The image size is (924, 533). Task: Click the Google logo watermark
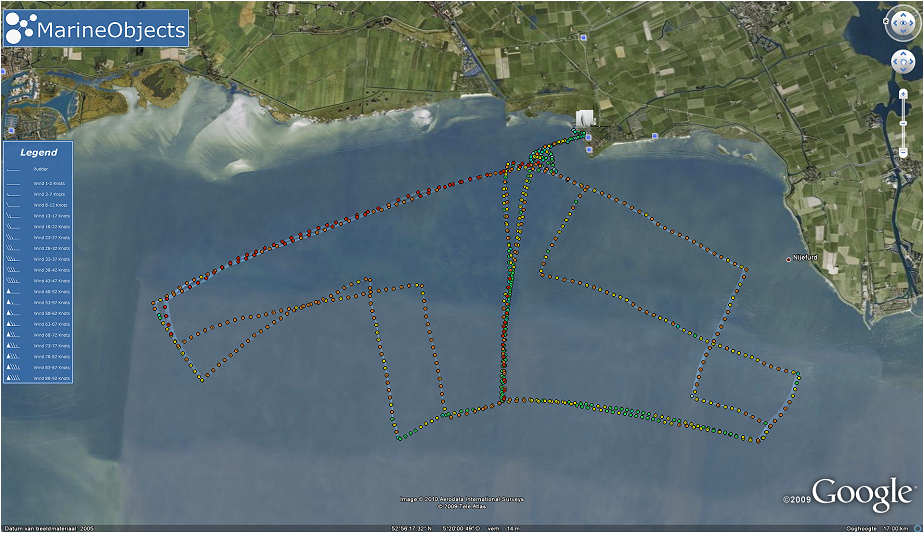tap(862, 493)
